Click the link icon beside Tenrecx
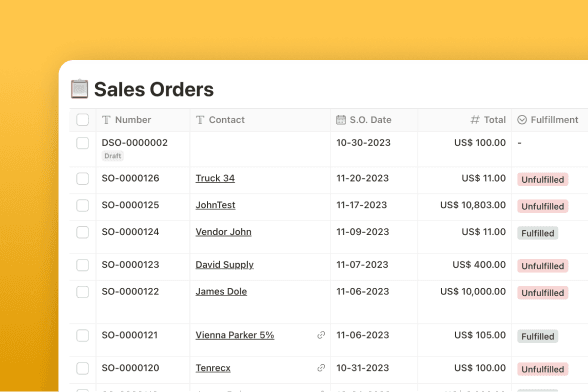 [x=321, y=368]
